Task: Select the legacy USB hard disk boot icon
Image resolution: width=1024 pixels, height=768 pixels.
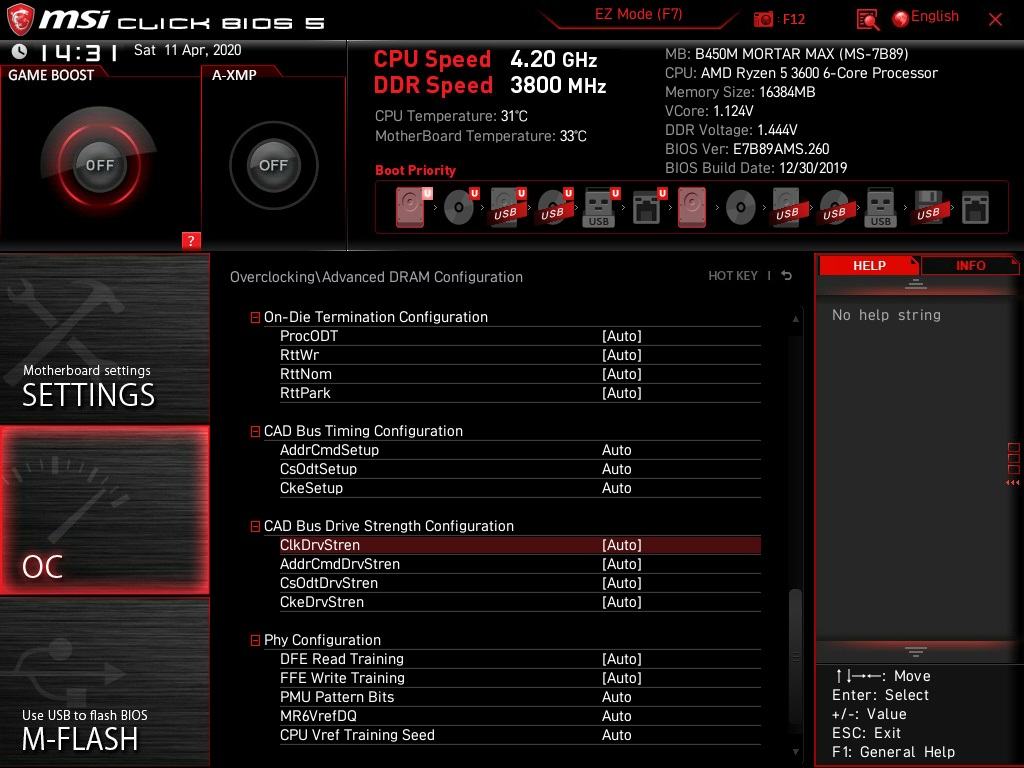Action: point(788,208)
